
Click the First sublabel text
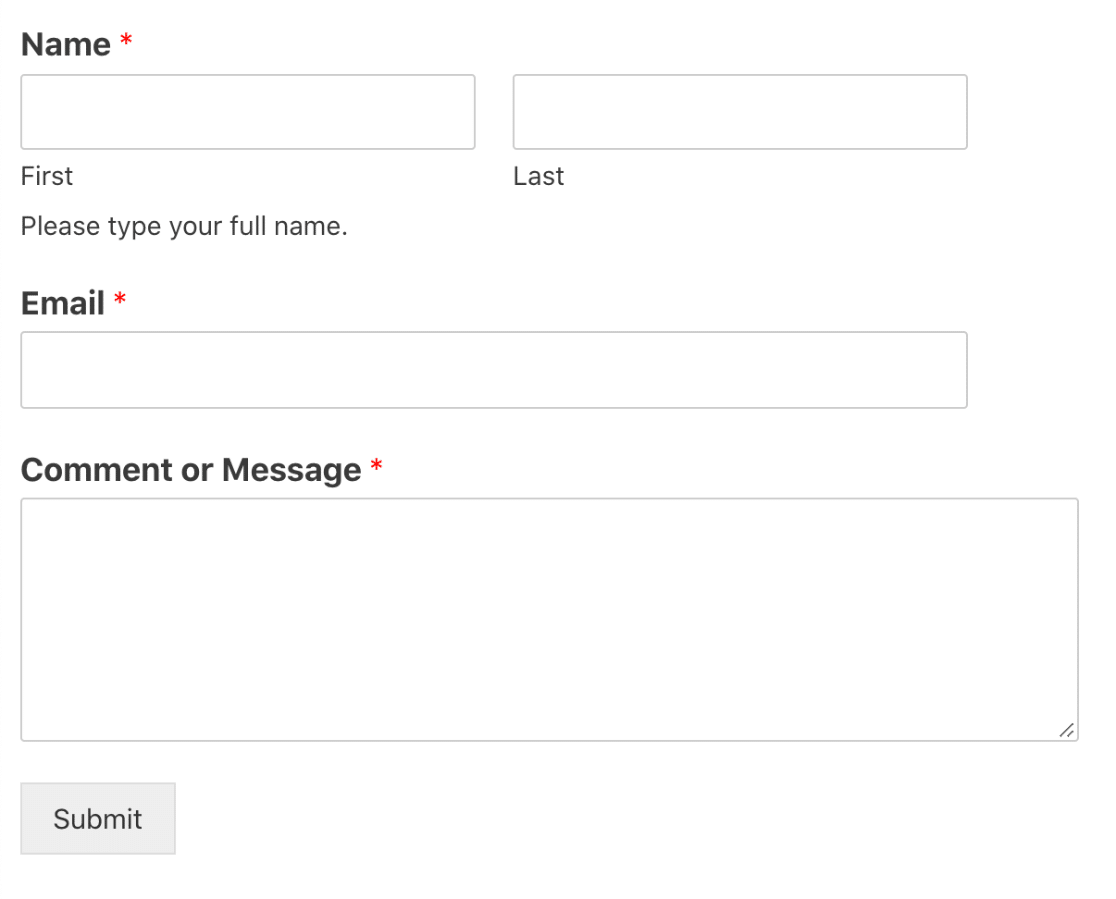[46, 176]
